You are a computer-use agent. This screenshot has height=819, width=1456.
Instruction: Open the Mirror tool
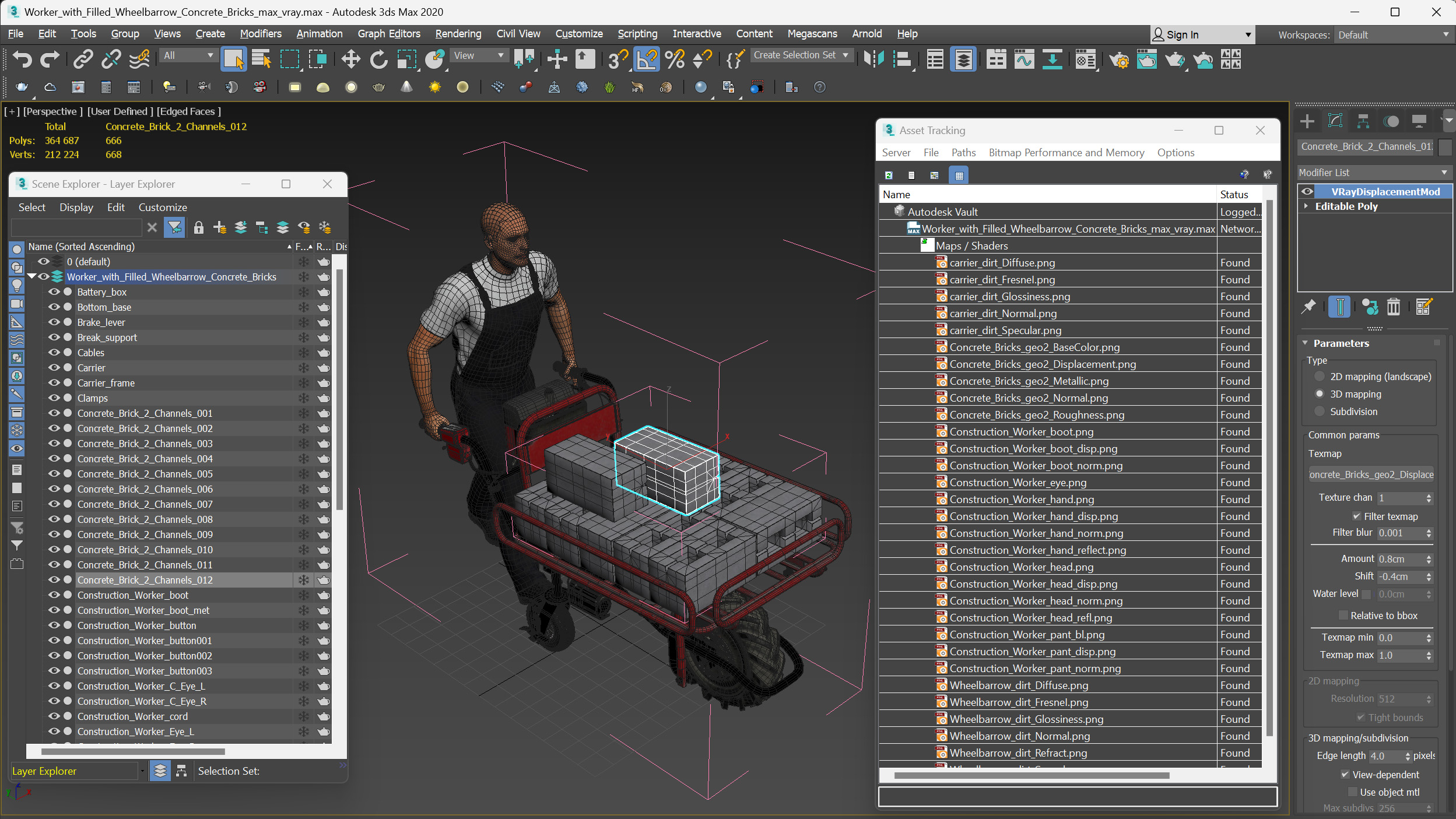[x=873, y=59]
